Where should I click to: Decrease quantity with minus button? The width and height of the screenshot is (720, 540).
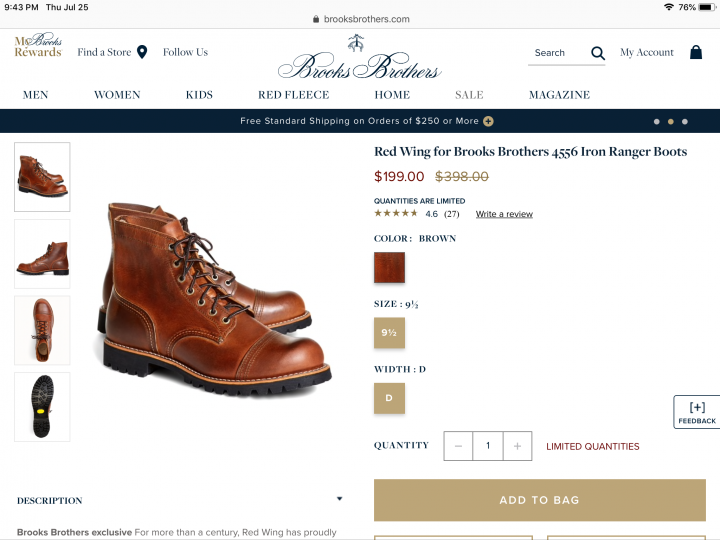(x=458, y=446)
